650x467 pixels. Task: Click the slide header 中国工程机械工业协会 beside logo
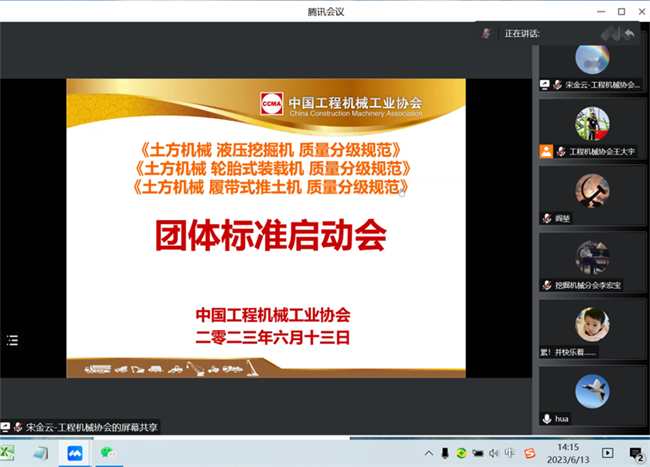pyautogui.click(x=355, y=102)
